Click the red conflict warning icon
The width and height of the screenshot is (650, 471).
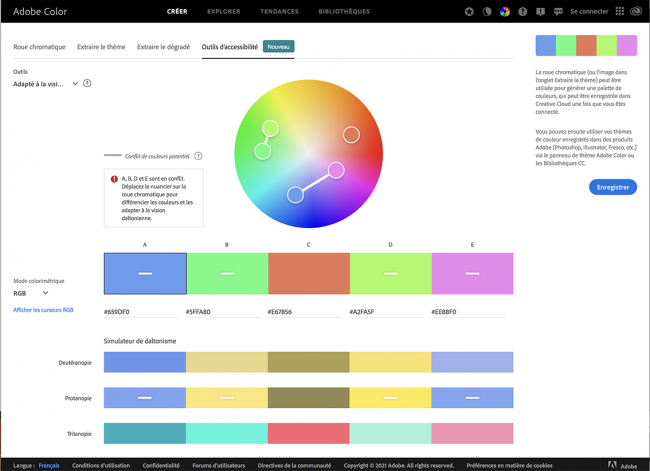coord(114,179)
